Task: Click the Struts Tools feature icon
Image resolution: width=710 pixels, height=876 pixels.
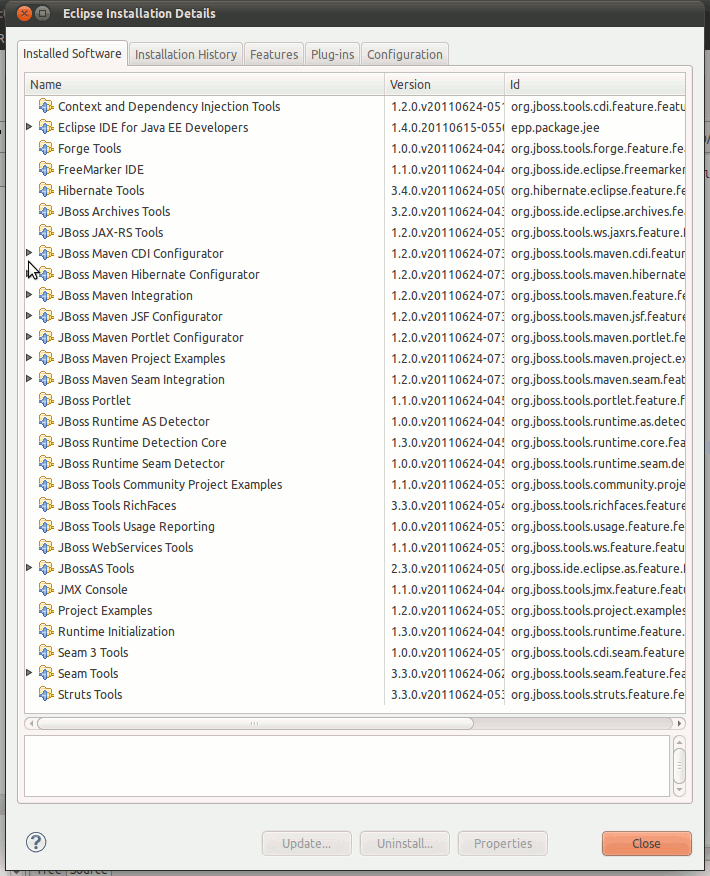Action: (x=46, y=694)
